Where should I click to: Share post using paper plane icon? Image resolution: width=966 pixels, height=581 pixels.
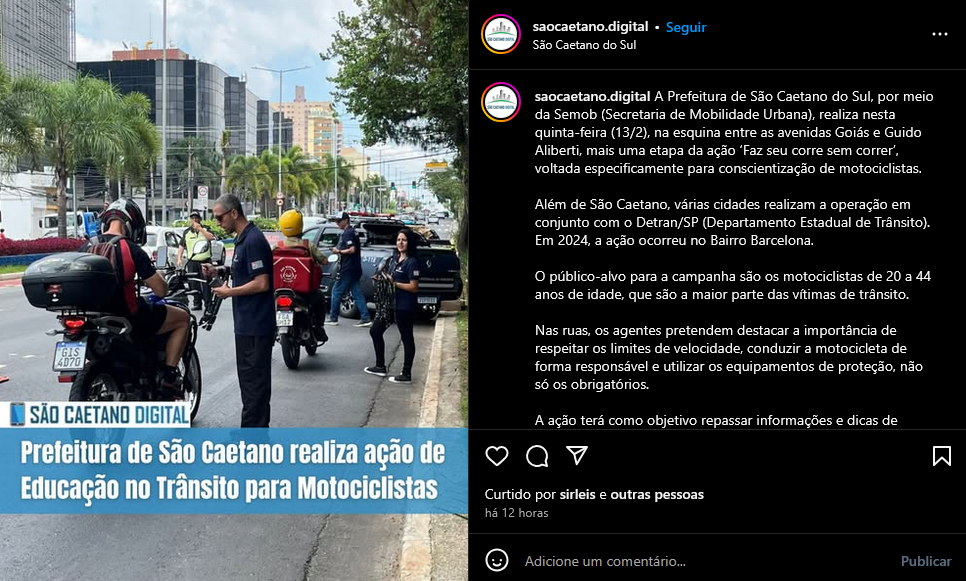point(577,455)
